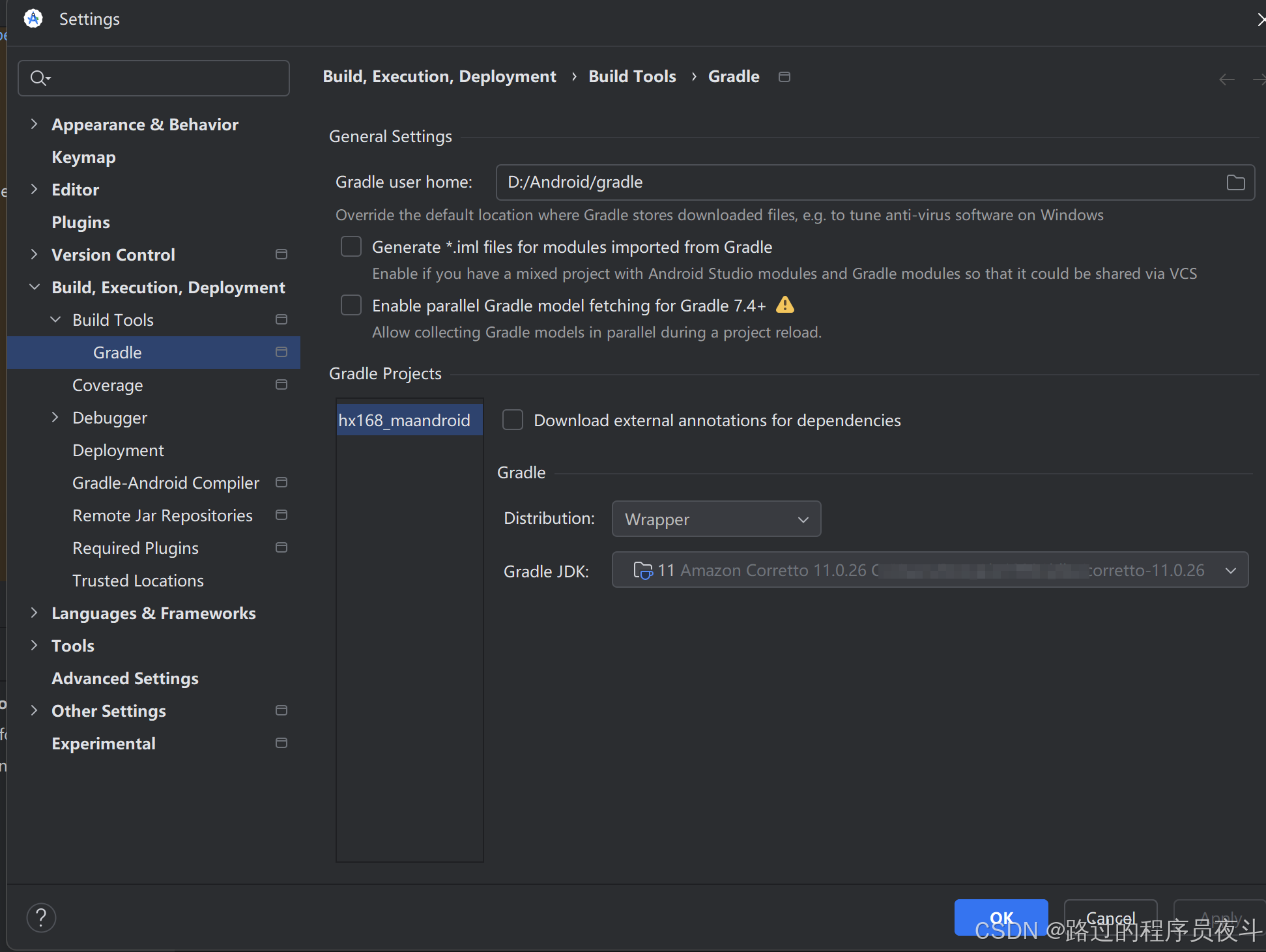Image resolution: width=1266 pixels, height=952 pixels.
Task: Click the search magnifier icon
Action: tap(40, 78)
